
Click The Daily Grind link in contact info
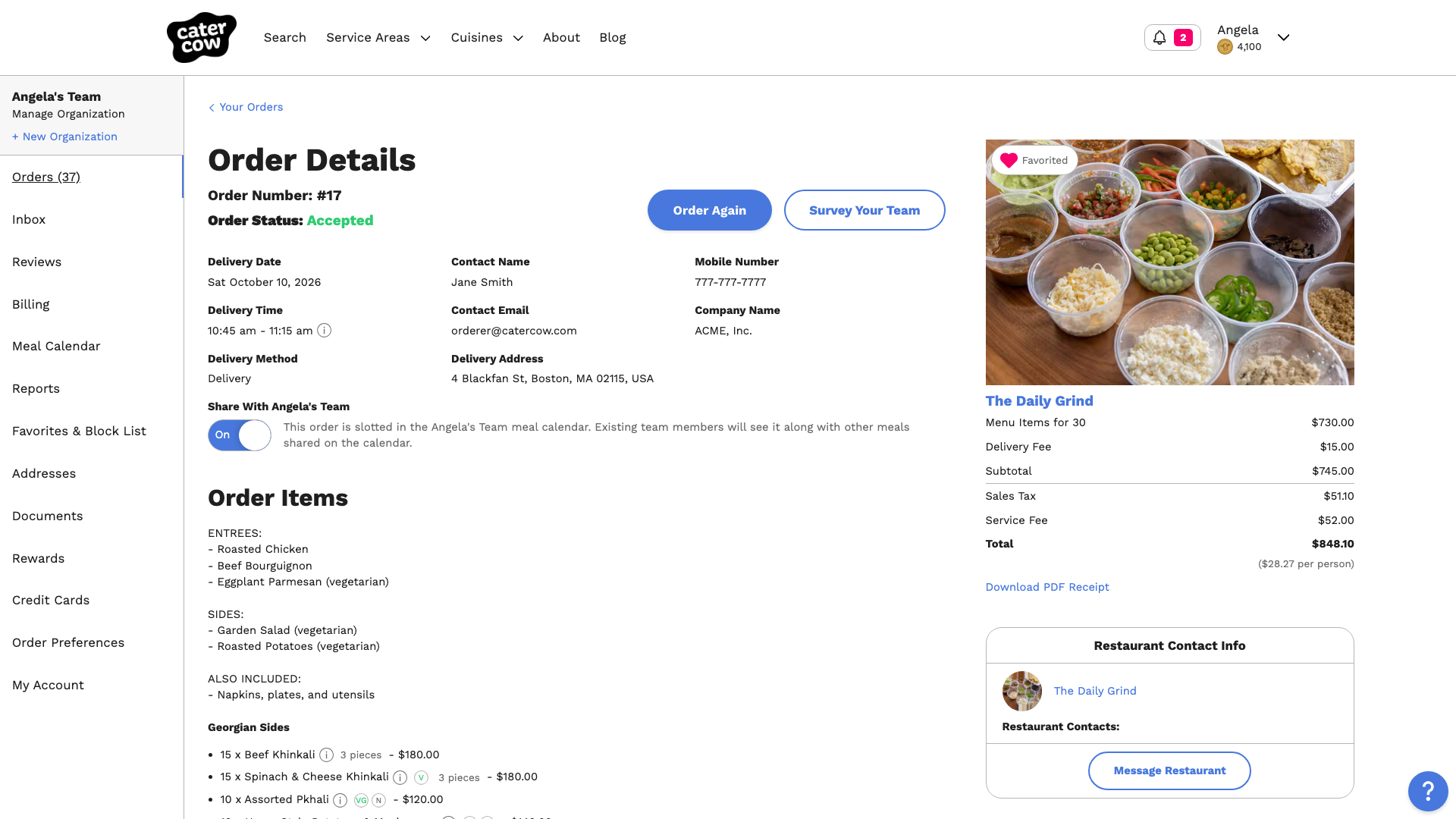[1095, 691]
